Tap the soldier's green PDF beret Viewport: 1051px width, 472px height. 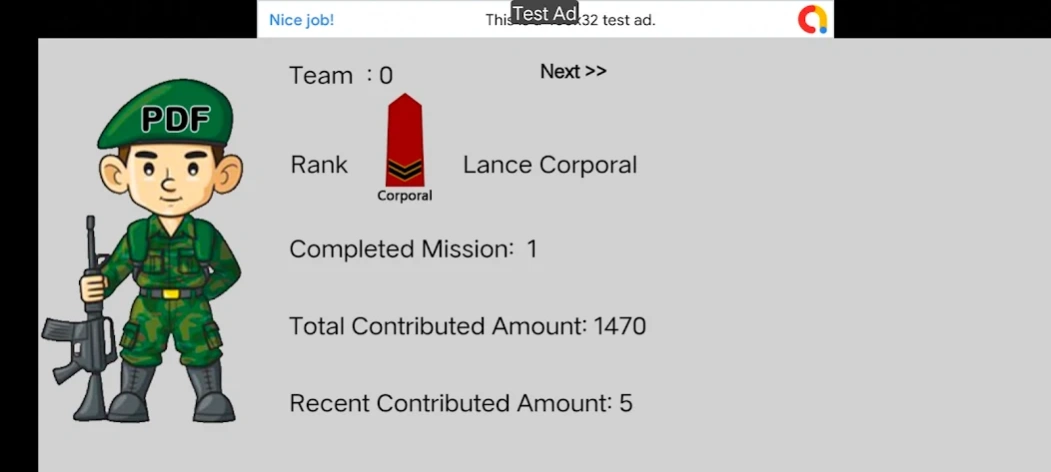[x=166, y=114]
